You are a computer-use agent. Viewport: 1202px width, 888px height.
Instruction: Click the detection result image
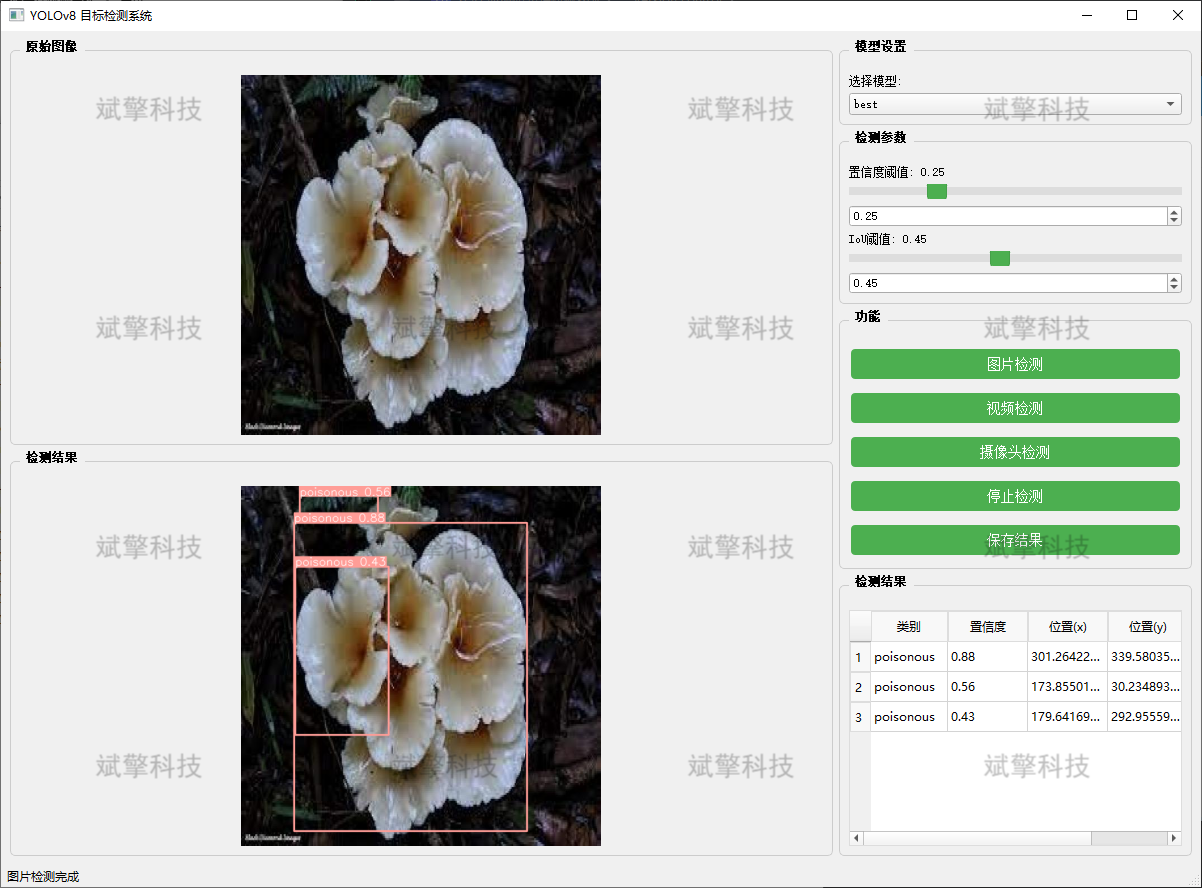pos(421,666)
